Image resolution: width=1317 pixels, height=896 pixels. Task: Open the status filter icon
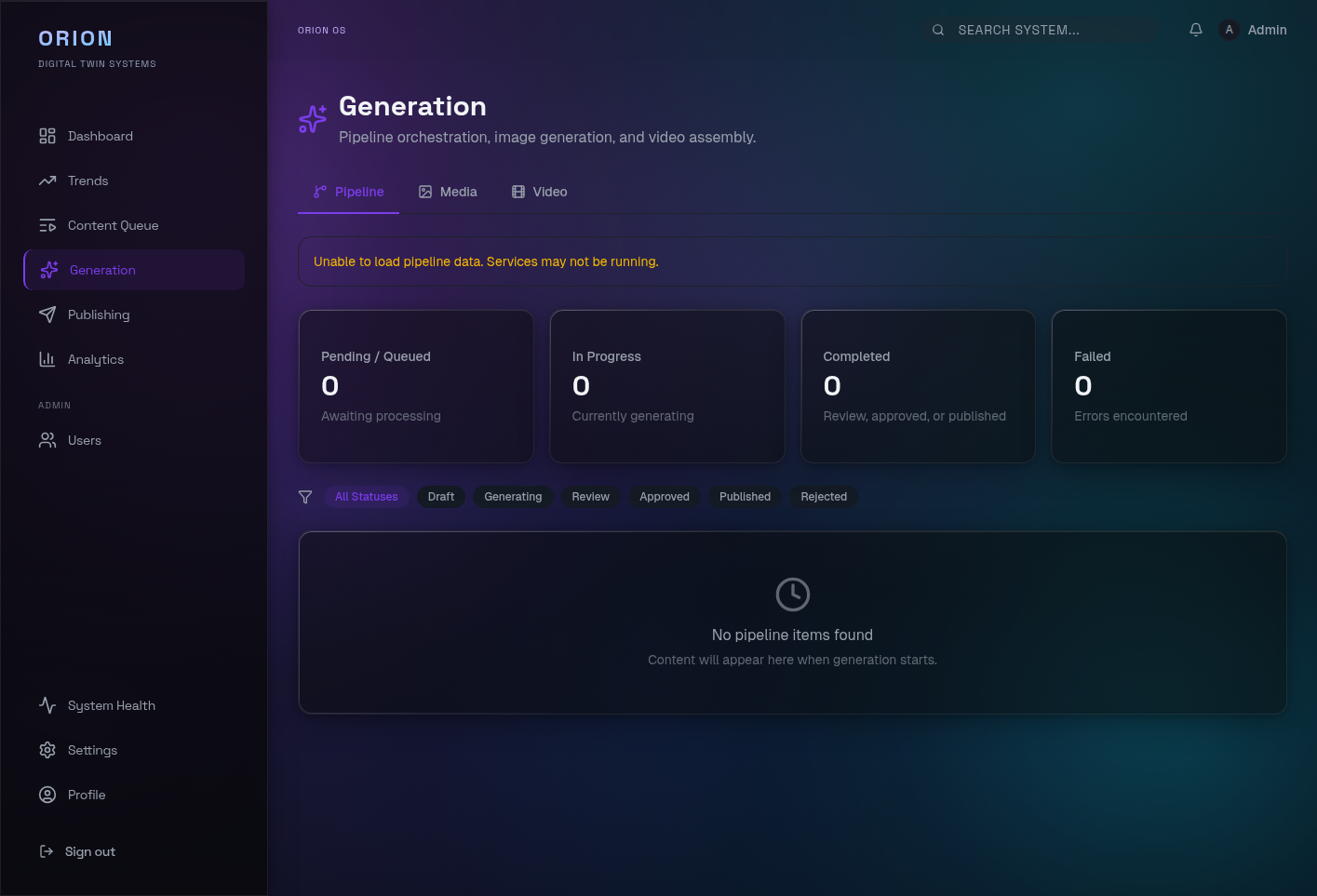pos(305,497)
